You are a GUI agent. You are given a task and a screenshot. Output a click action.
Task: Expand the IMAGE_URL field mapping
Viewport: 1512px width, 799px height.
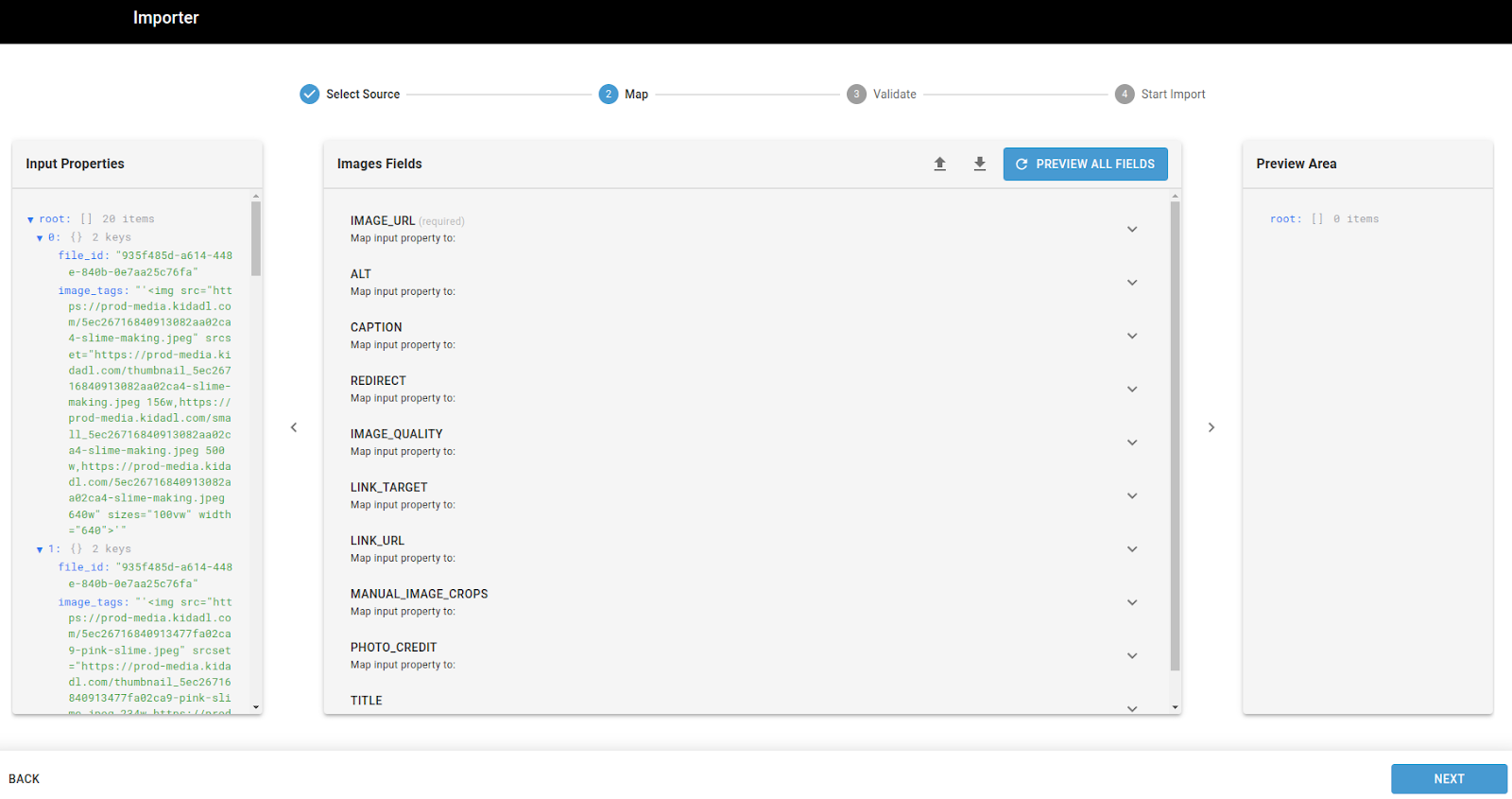1132,229
